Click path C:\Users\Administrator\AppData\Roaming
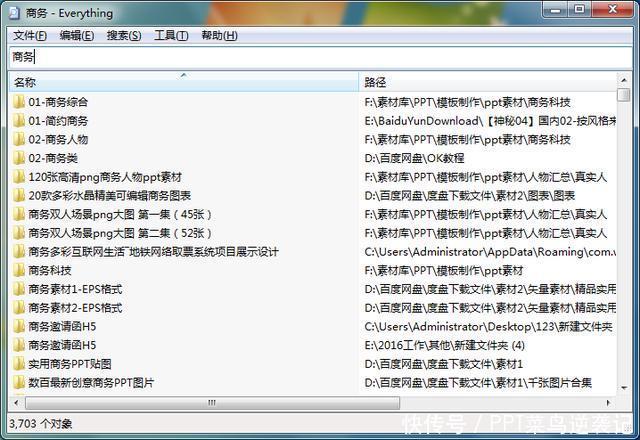This screenshot has height=440, width=640. tap(490, 252)
